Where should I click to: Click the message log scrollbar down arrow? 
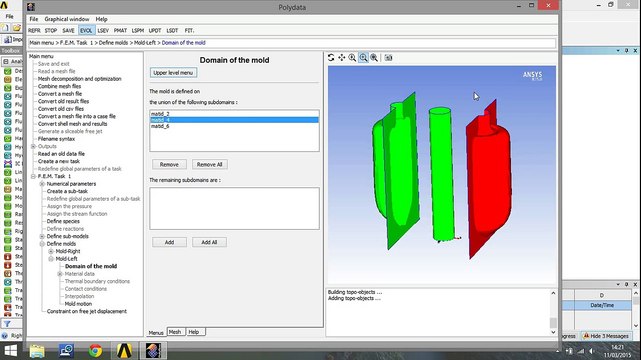coord(553,332)
